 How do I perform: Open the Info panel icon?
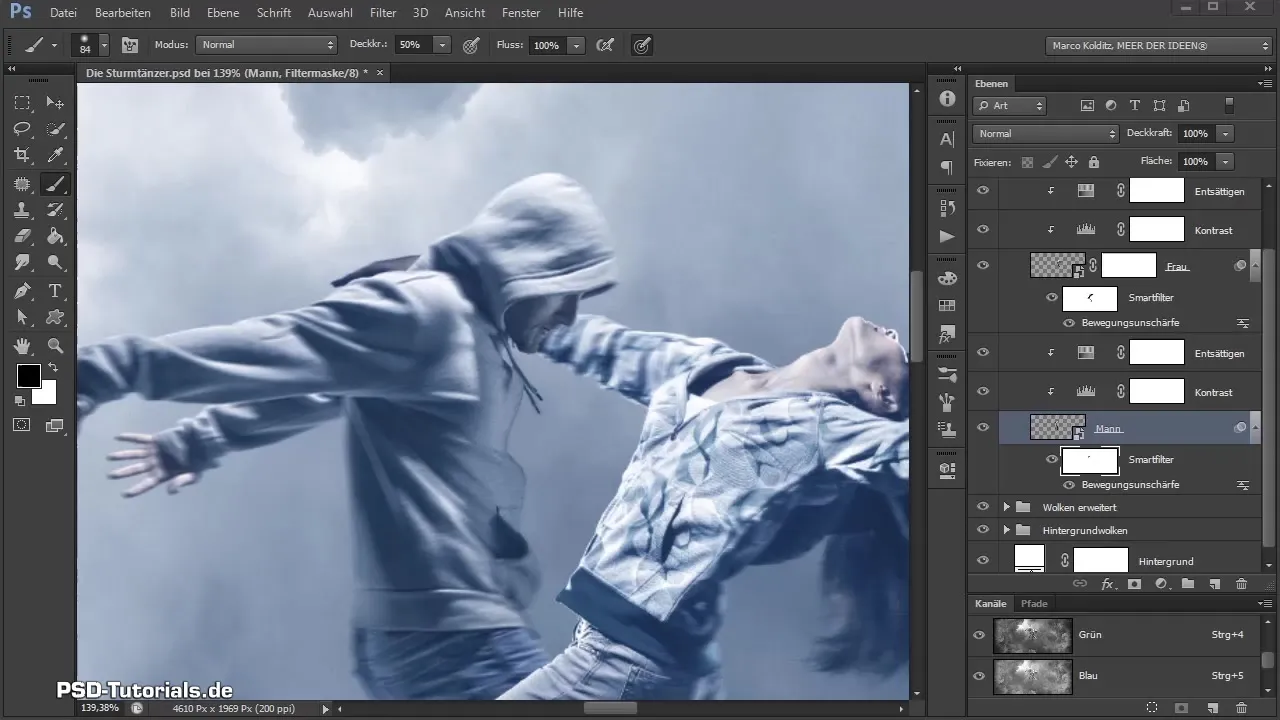coord(947,98)
